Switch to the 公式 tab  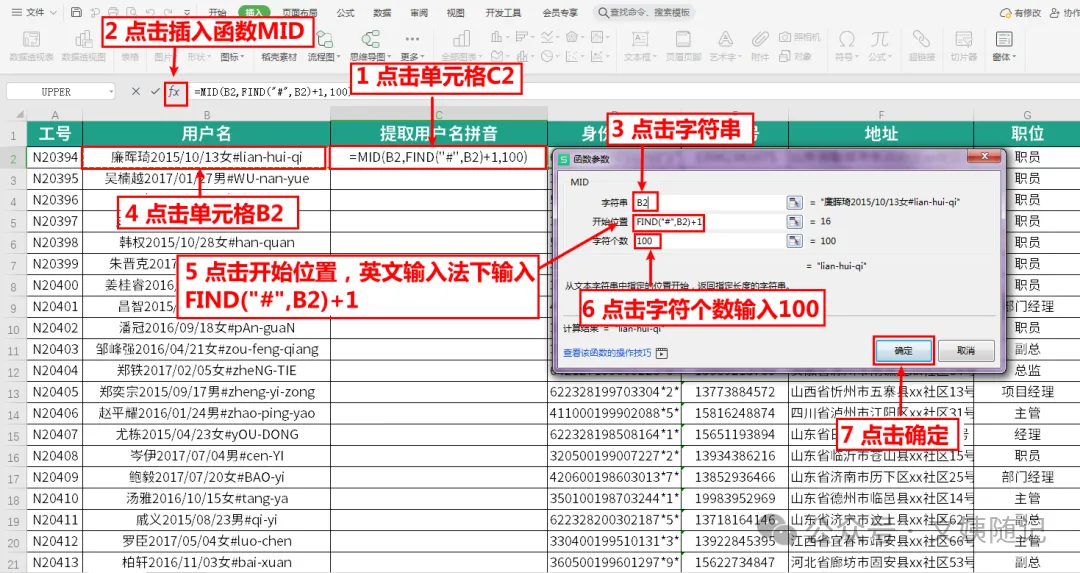tap(346, 12)
